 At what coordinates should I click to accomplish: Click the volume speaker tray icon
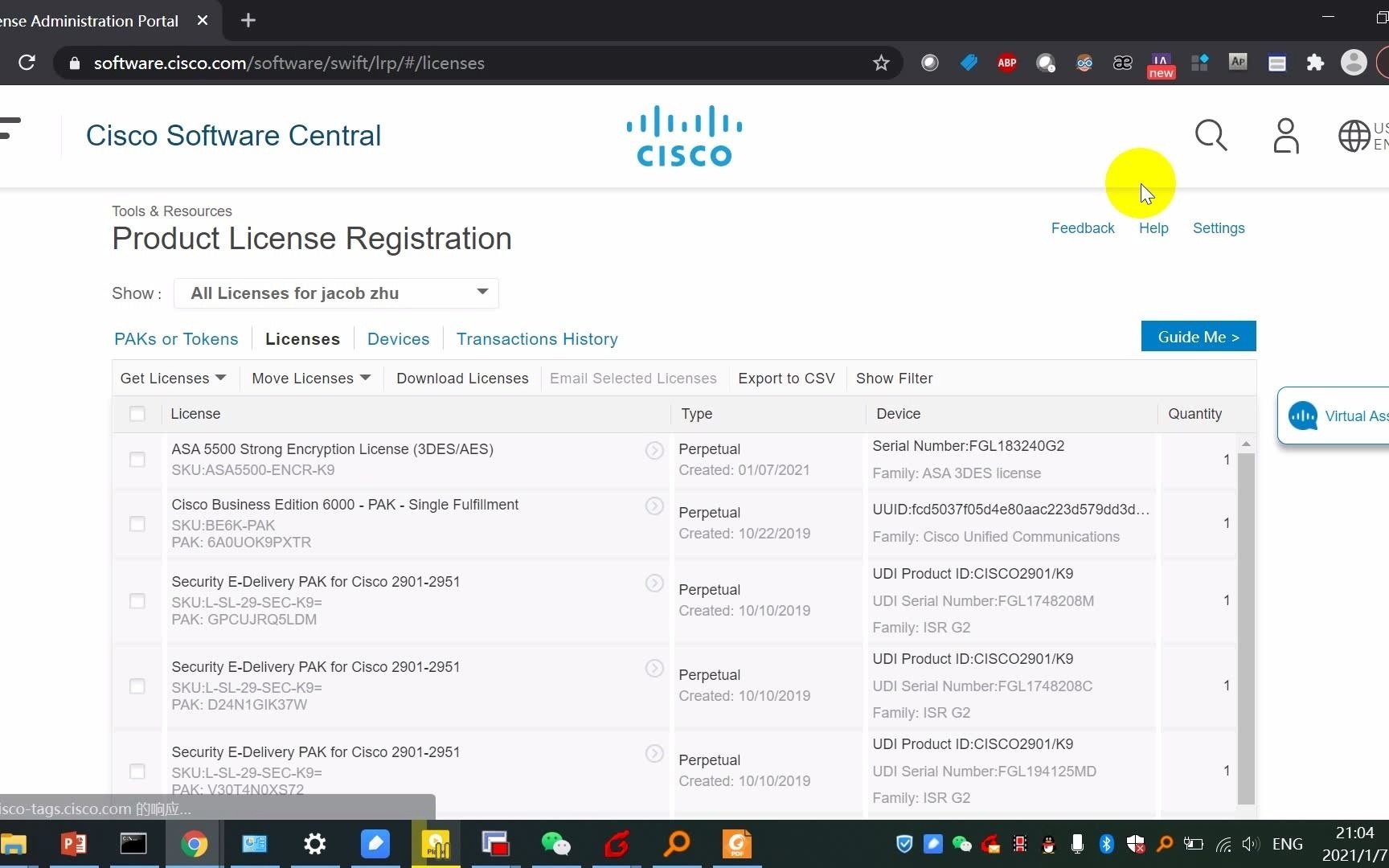(x=1250, y=844)
